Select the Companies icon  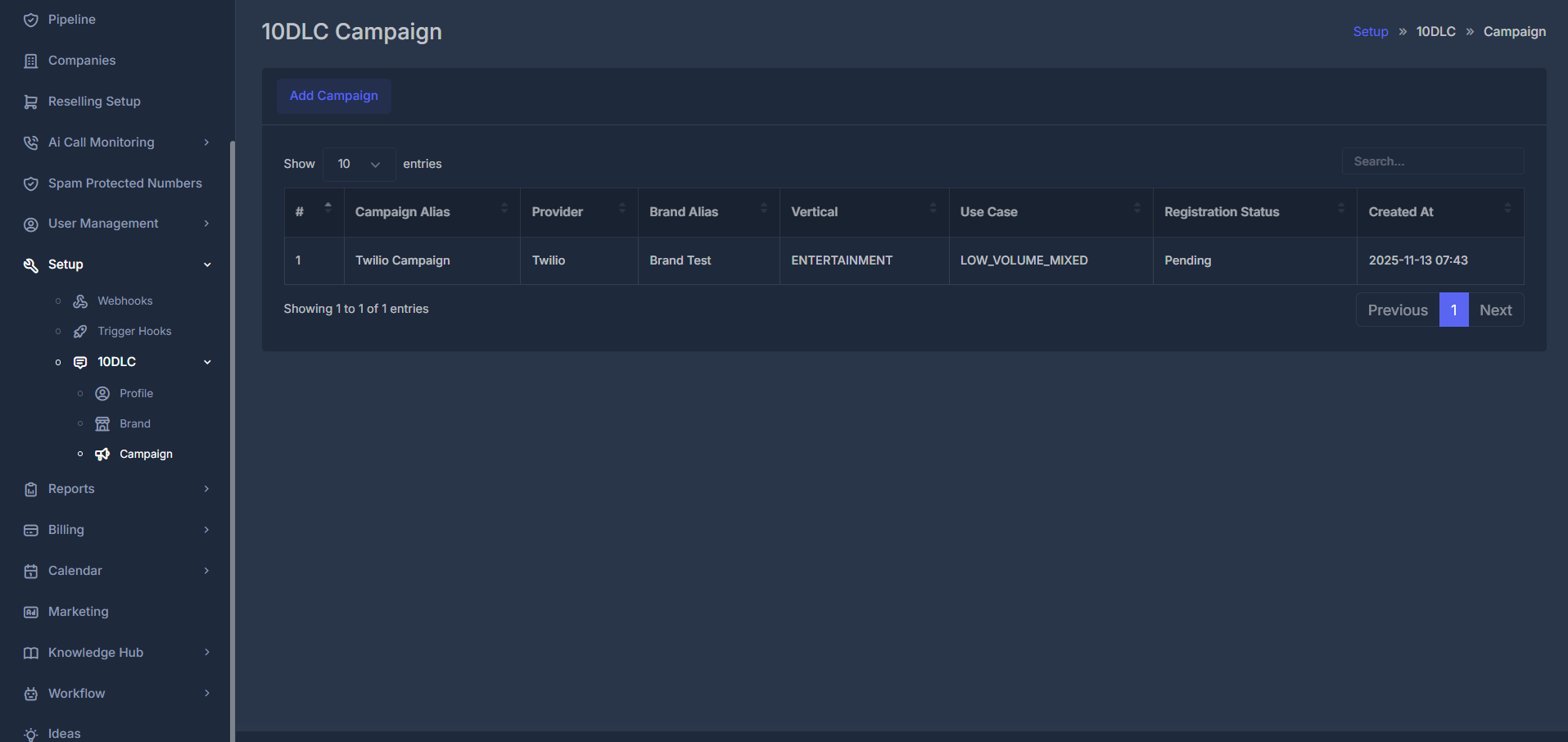point(30,60)
